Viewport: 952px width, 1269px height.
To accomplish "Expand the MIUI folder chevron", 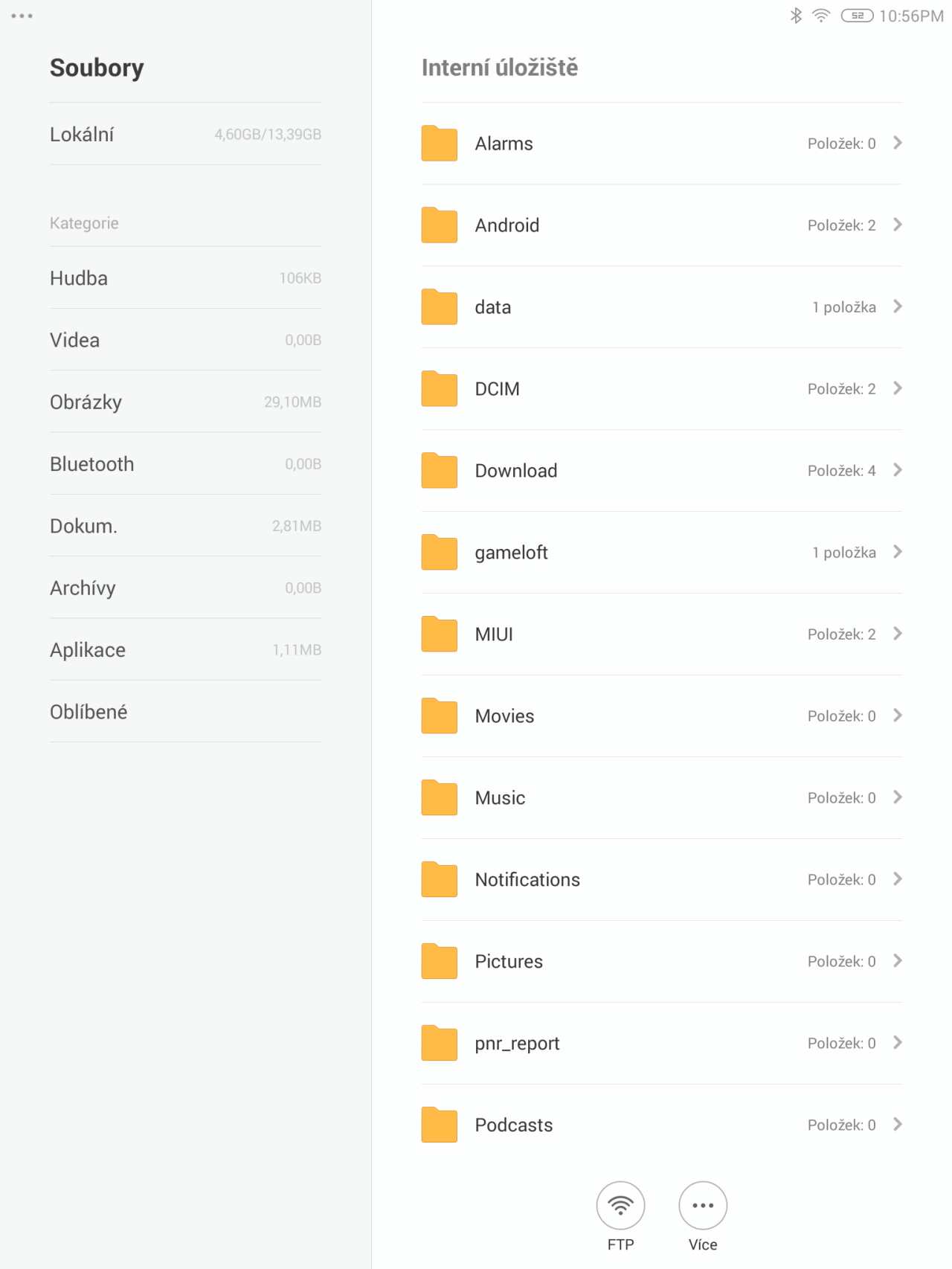I will point(898,634).
